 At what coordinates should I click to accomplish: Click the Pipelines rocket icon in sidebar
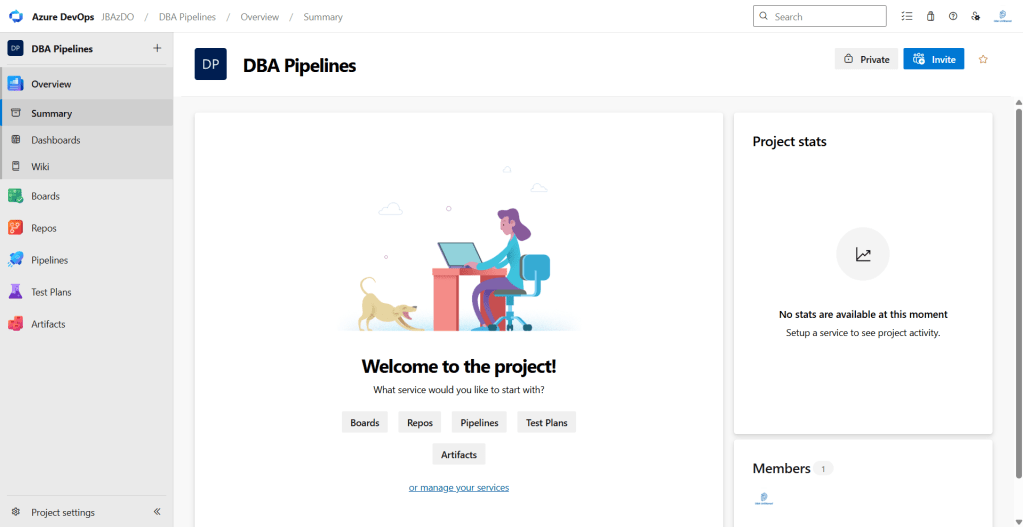(16, 260)
